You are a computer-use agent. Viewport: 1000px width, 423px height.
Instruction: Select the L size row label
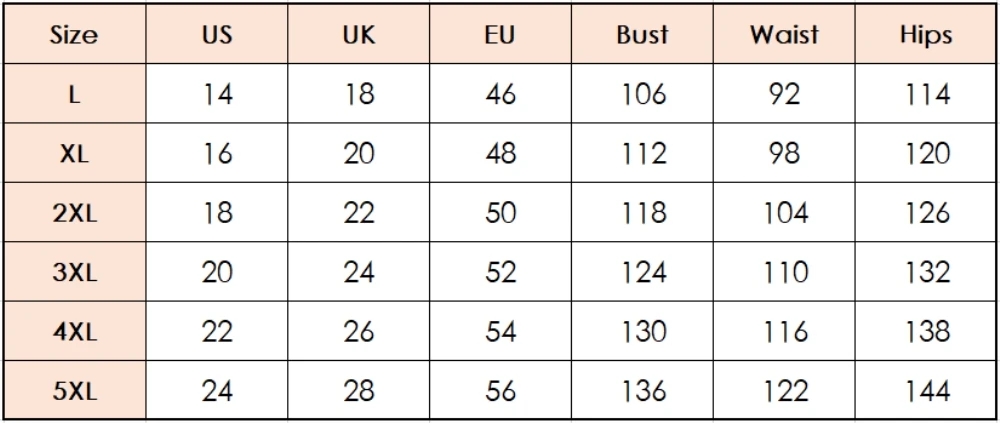click(x=74, y=93)
